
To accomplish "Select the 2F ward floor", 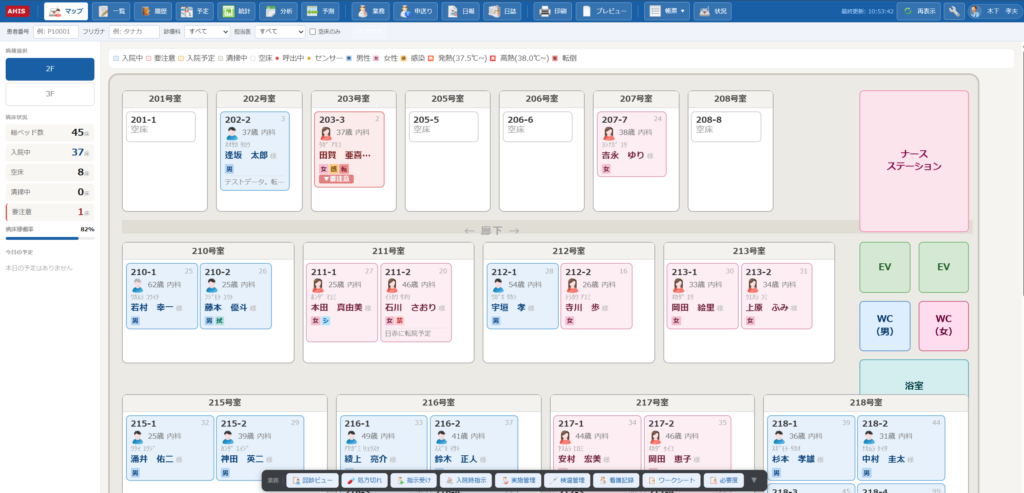I will (50, 69).
